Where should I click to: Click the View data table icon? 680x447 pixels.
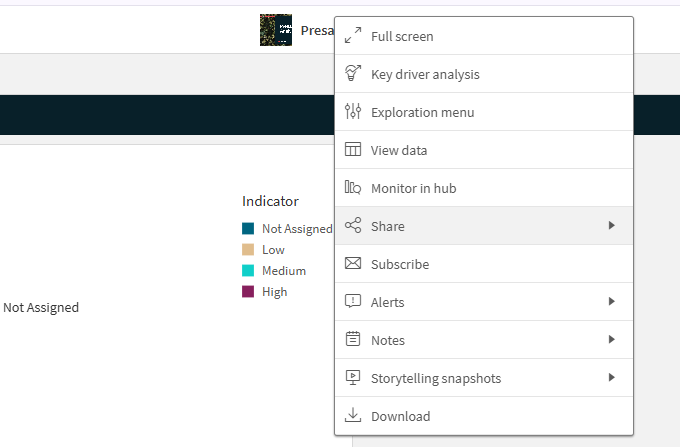pos(352,150)
